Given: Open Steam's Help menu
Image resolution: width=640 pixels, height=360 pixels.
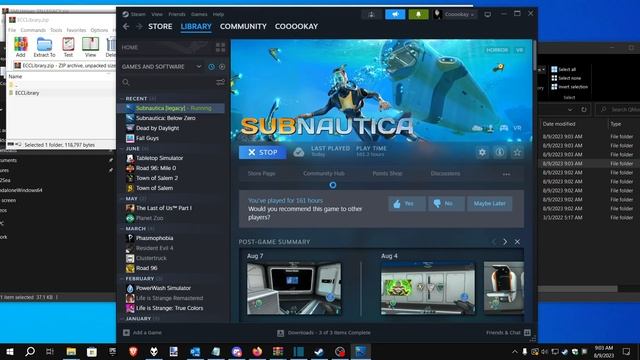Looking at the screenshot, I should point(218,14).
